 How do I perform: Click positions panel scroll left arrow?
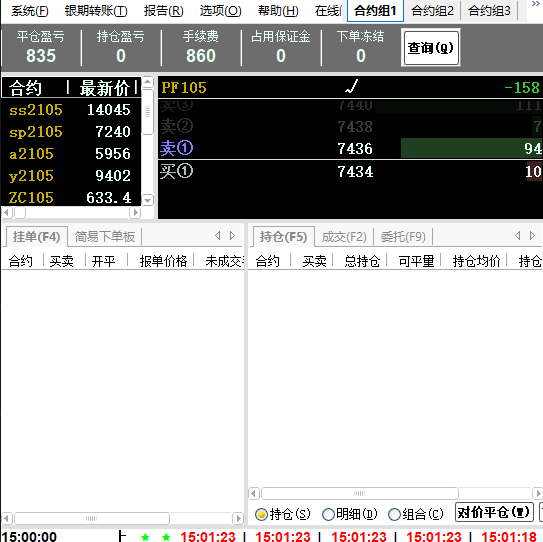pyautogui.click(x=254, y=493)
